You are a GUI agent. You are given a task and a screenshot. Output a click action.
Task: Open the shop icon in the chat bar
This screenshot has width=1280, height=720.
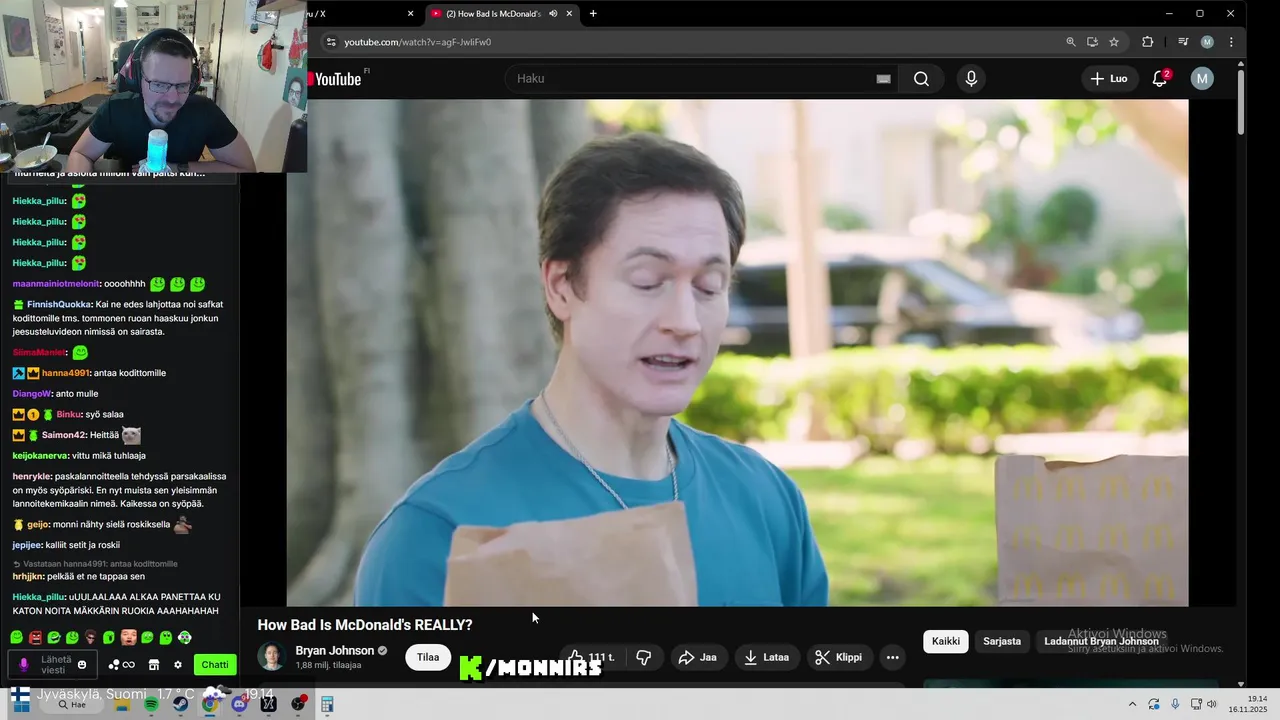tap(154, 665)
